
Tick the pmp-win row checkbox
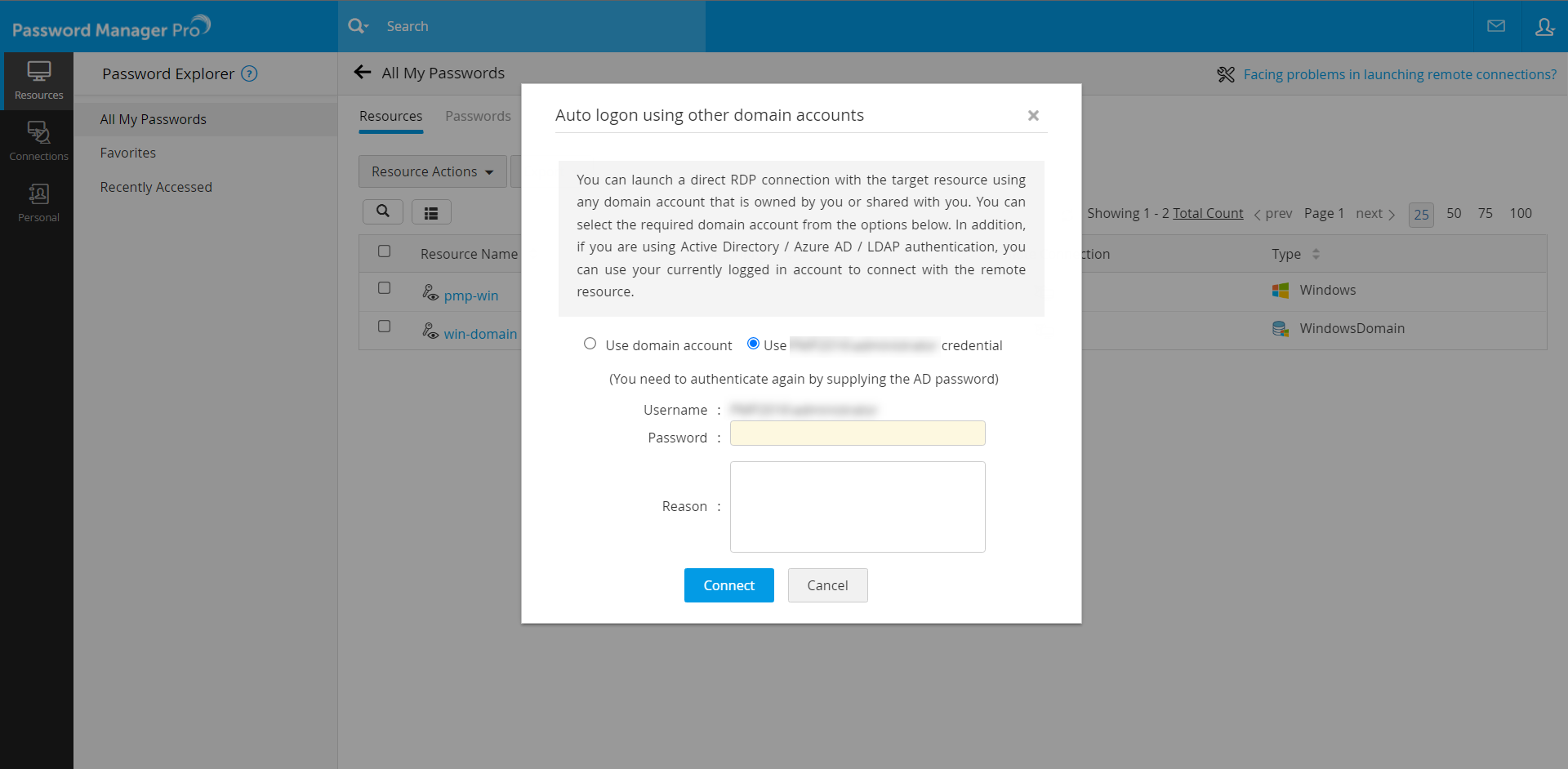384,288
